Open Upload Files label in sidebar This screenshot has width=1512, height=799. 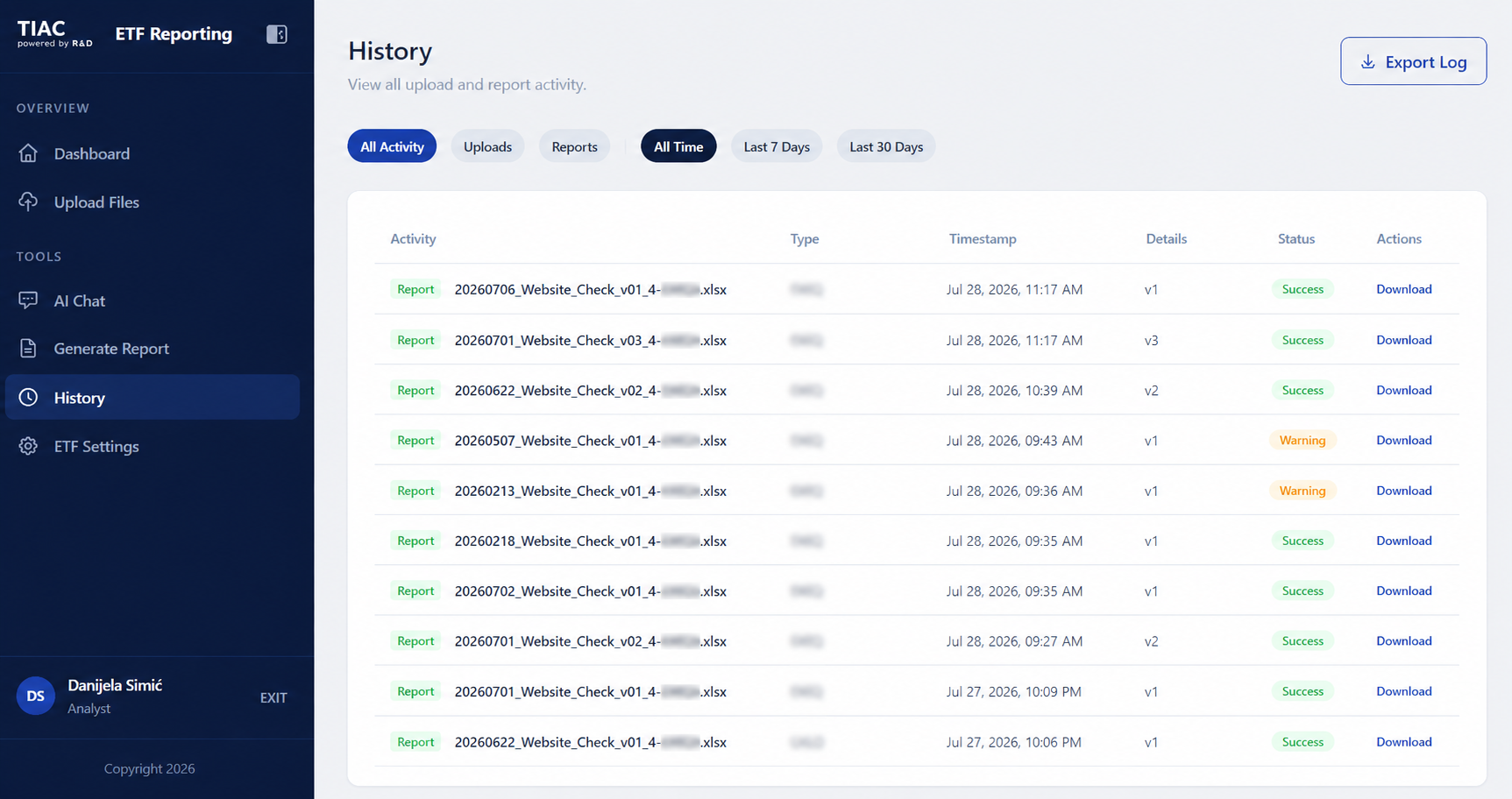(96, 202)
